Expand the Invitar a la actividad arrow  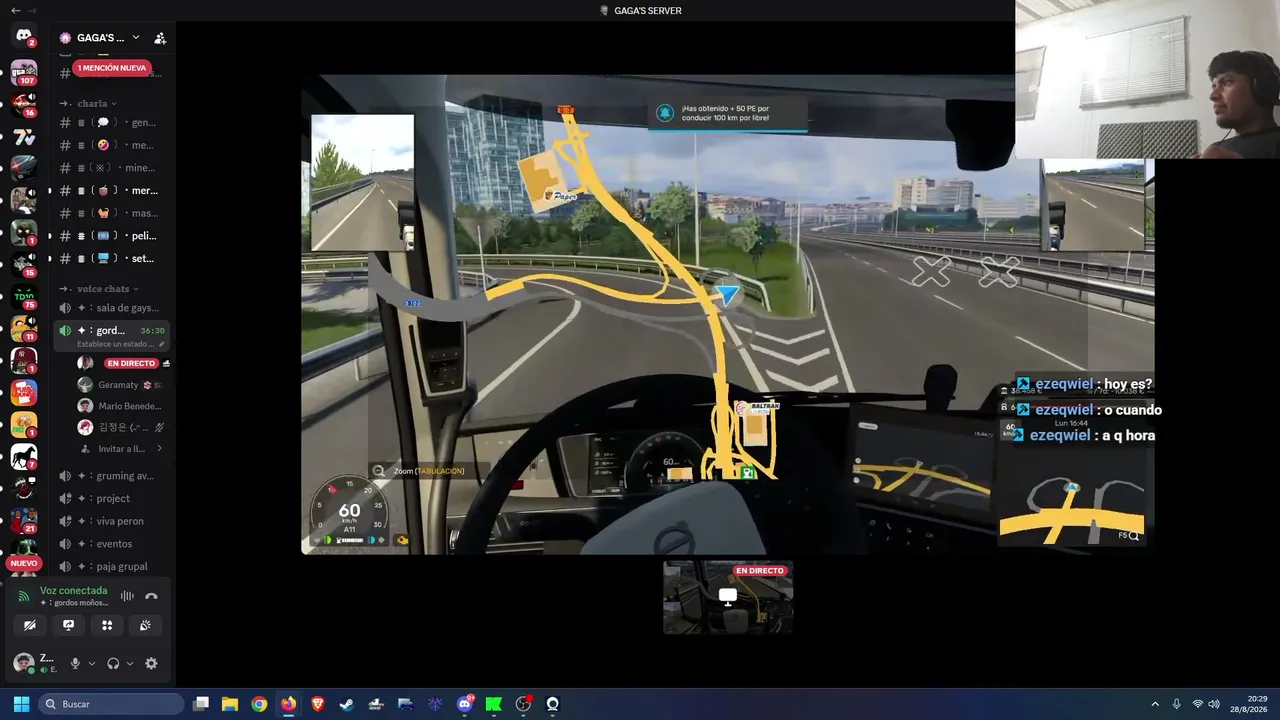pyautogui.click(x=159, y=449)
